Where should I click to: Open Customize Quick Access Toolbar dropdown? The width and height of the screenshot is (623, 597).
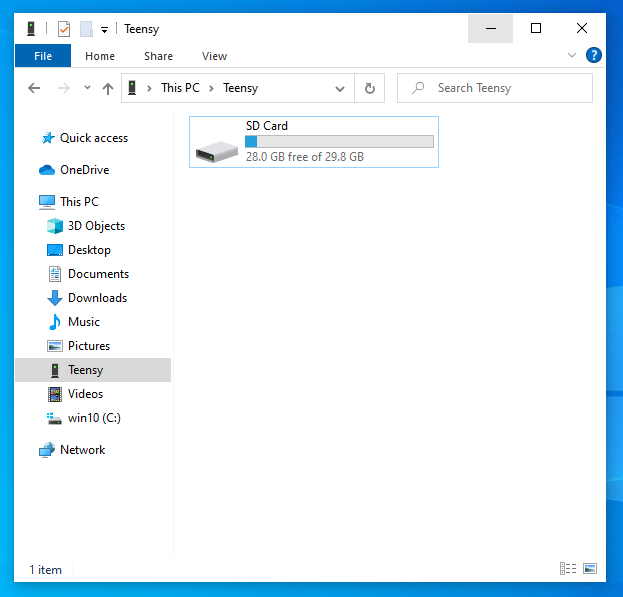coord(104,29)
